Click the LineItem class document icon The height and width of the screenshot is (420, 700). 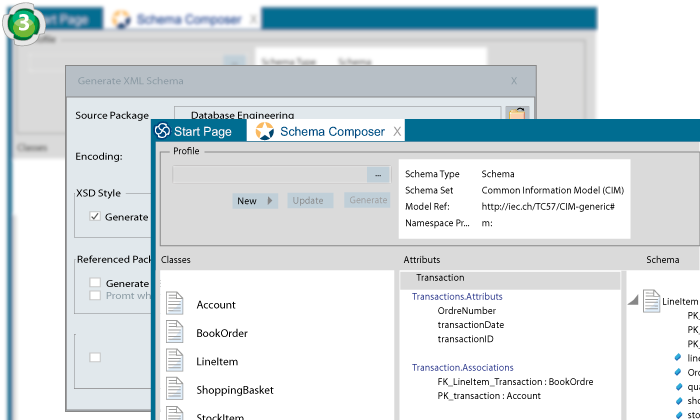pos(175,361)
